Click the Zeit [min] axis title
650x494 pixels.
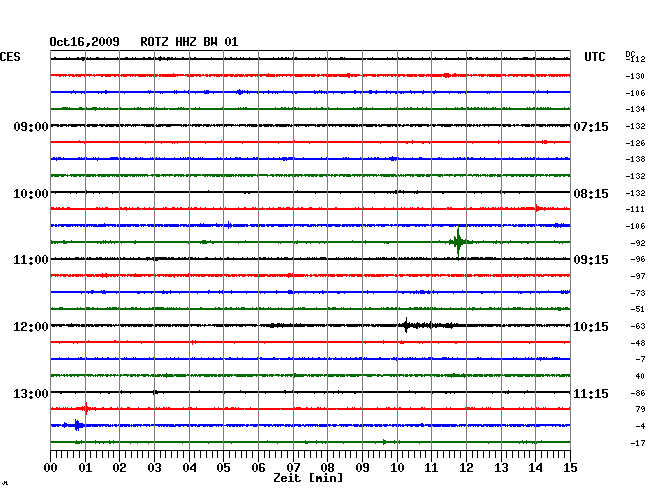tap(308, 478)
